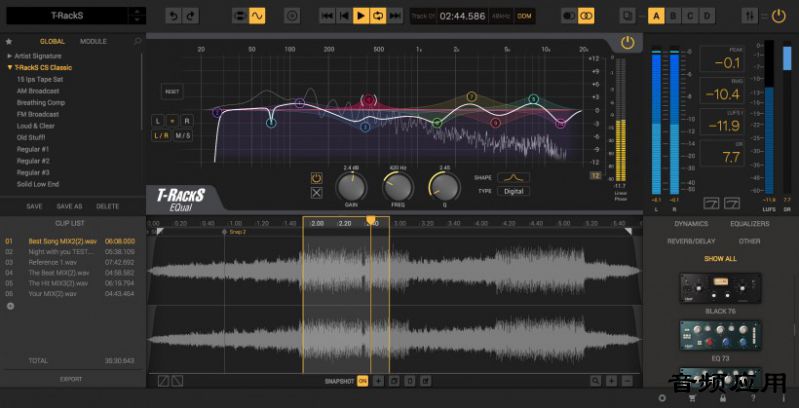Image resolution: width=799 pixels, height=408 pixels.
Task: Search presets with the magnifier icon
Action: pos(137,41)
